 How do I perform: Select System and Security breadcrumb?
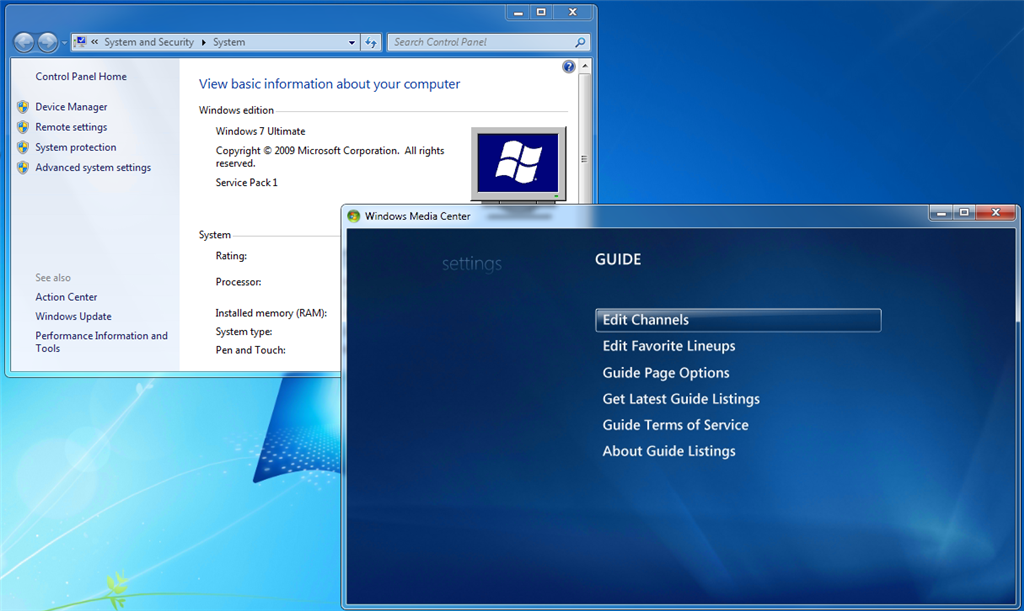[149, 42]
